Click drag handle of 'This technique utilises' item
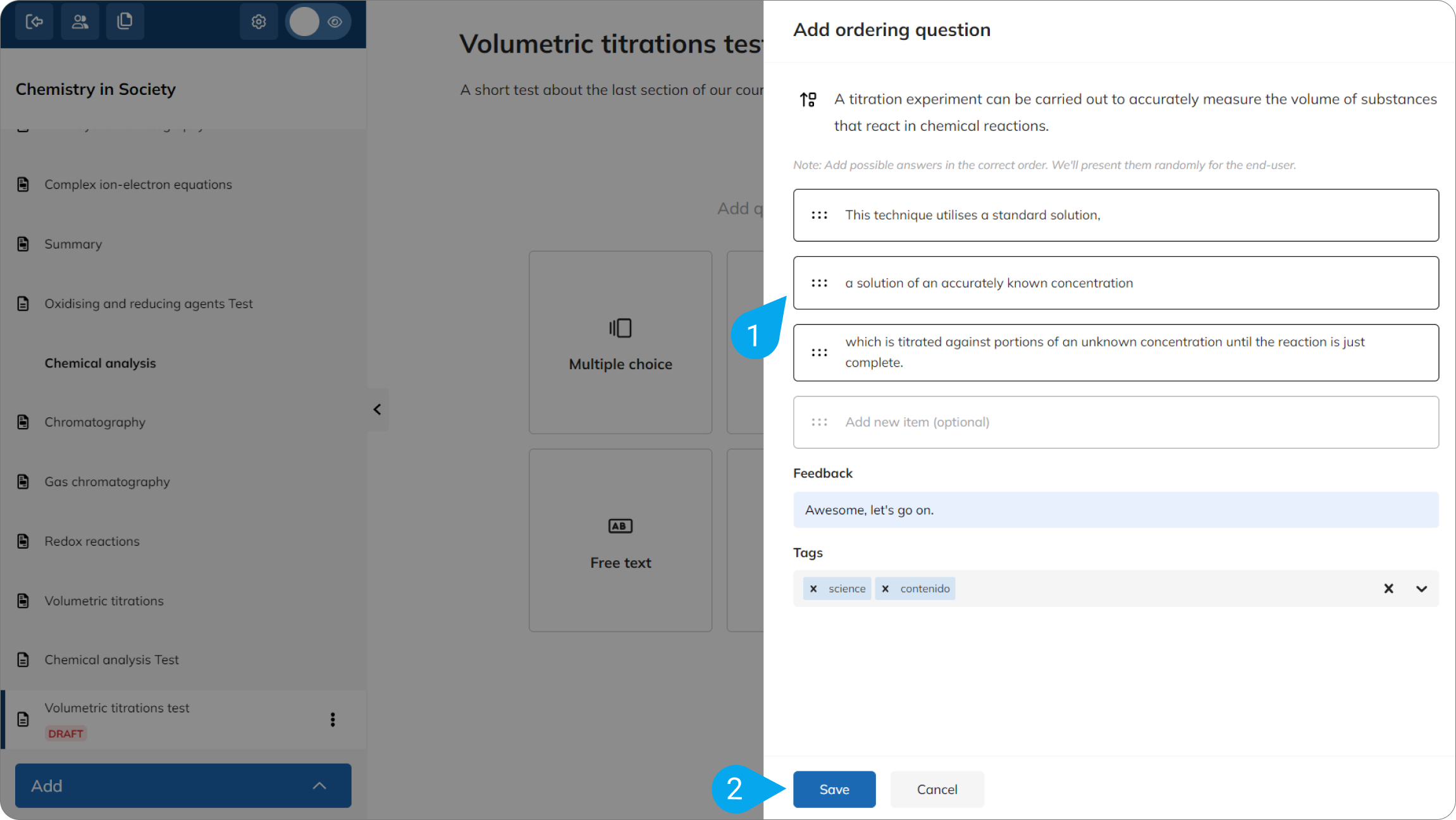 pos(819,215)
